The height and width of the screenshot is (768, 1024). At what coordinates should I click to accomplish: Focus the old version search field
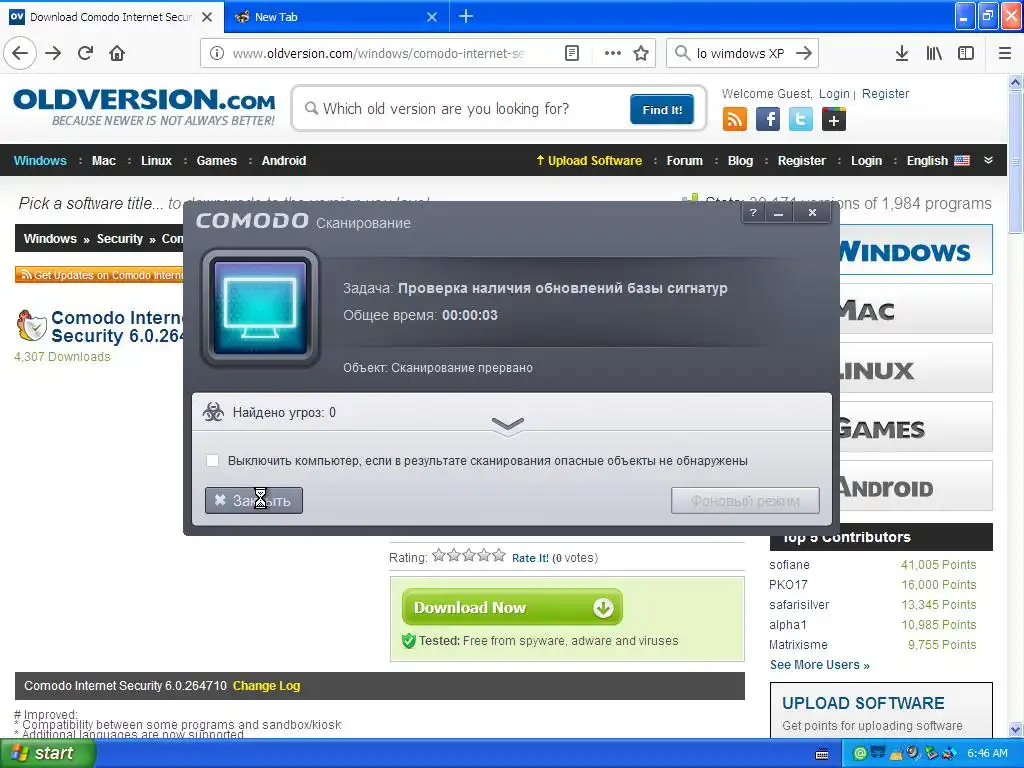click(x=467, y=109)
